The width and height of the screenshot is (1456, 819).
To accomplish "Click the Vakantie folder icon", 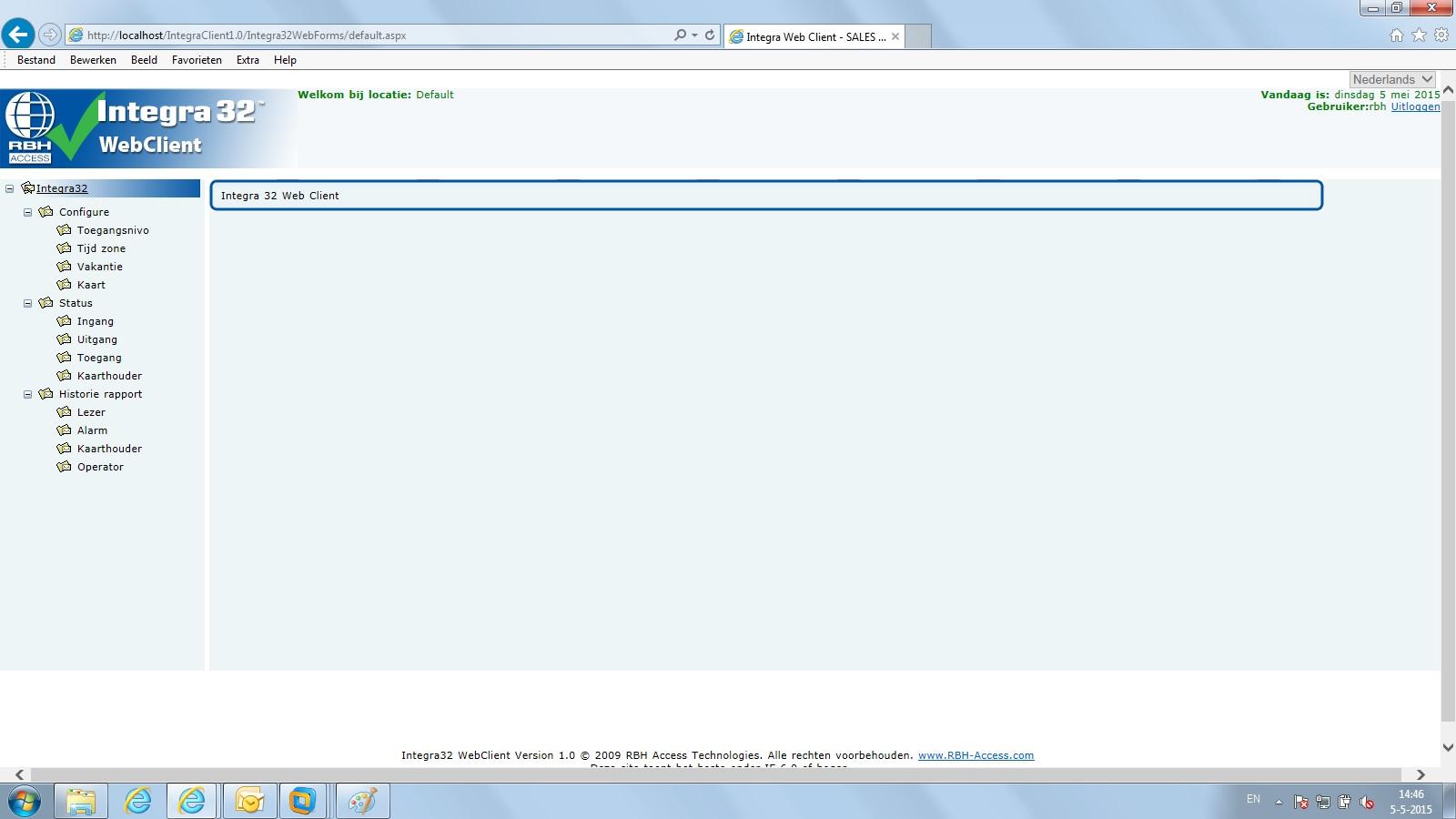I will [x=64, y=267].
